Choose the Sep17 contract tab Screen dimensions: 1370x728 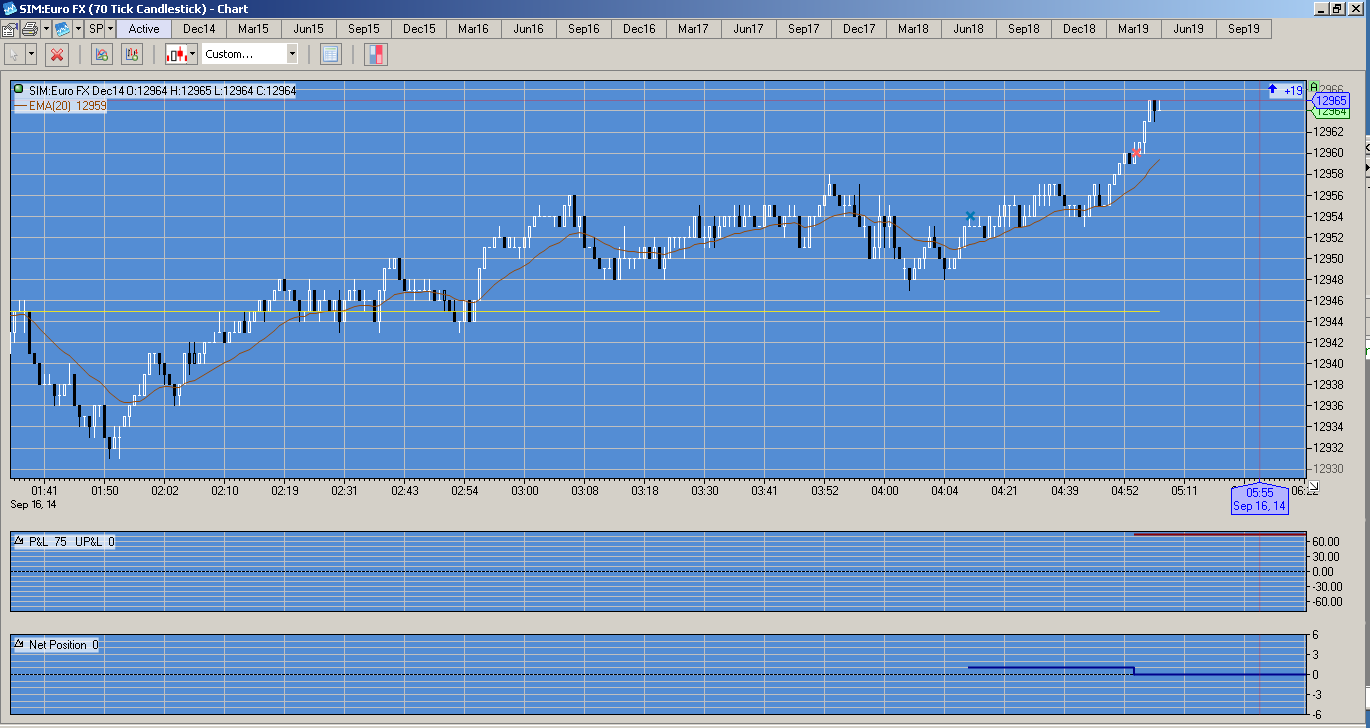click(x=804, y=29)
